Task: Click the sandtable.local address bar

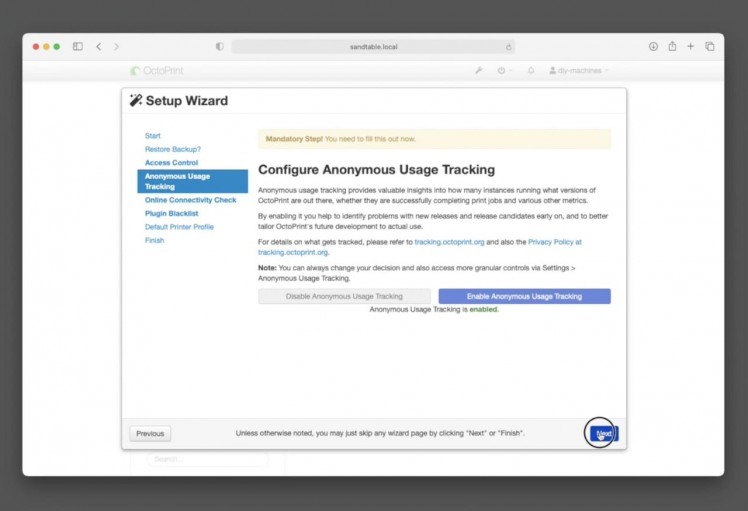Action: 373,47
